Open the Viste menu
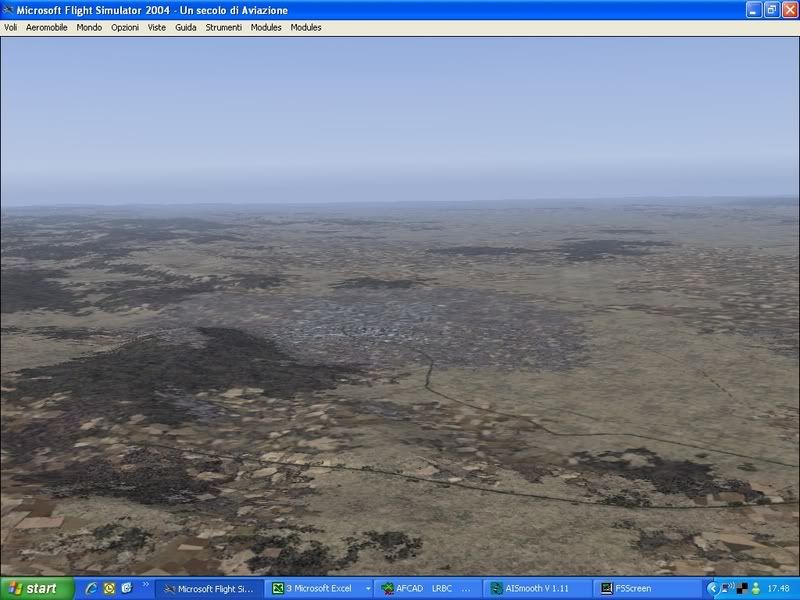 click(157, 28)
